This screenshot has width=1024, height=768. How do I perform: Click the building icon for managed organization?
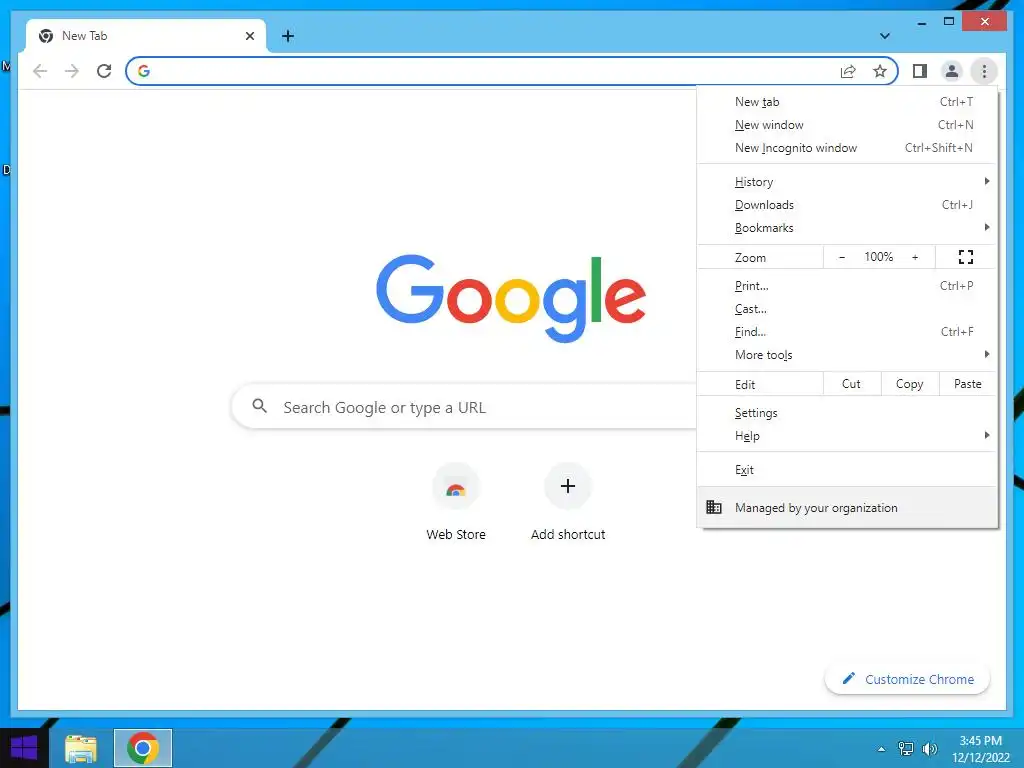click(x=714, y=507)
